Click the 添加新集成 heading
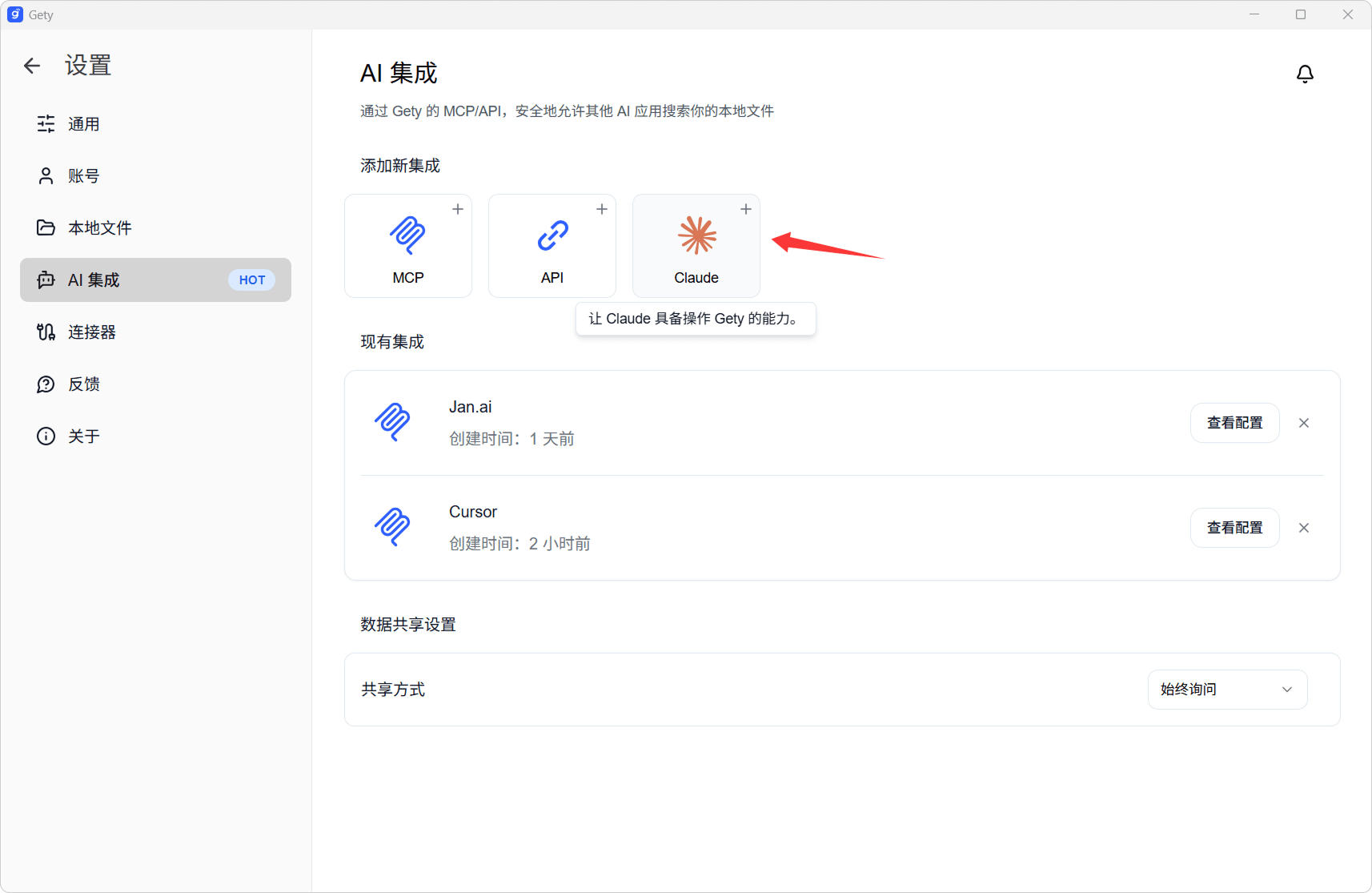Screen dimensions: 1372x893 pos(400,166)
